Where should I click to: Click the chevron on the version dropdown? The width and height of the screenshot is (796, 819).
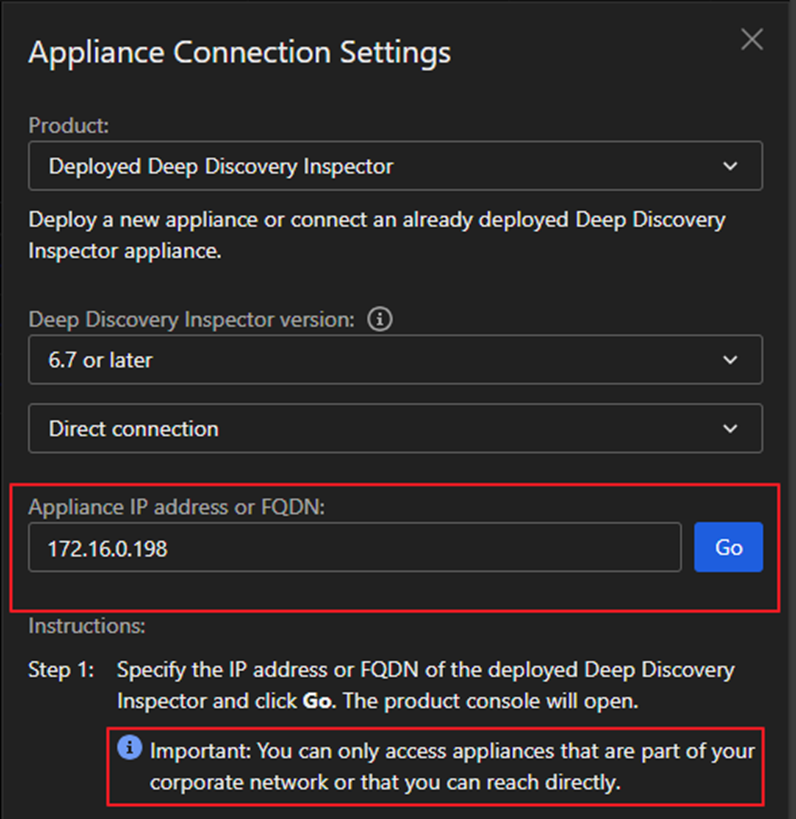coord(730,360)
